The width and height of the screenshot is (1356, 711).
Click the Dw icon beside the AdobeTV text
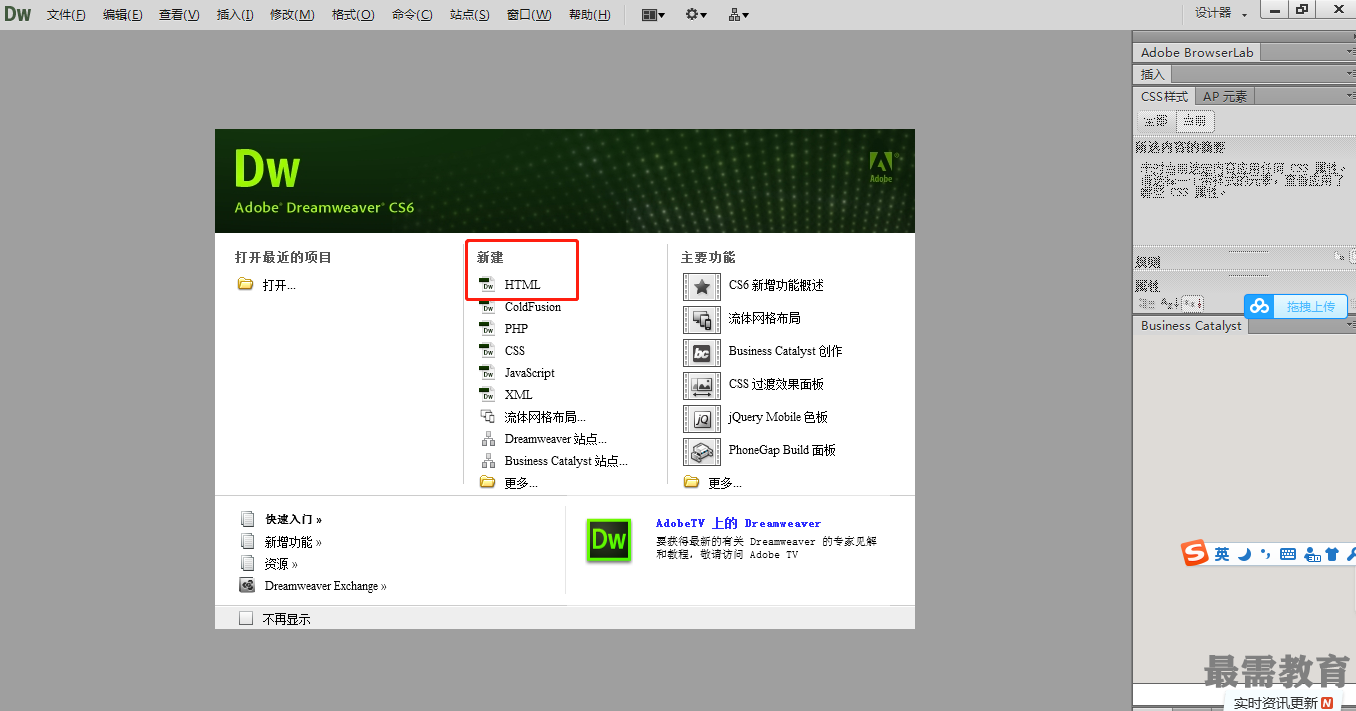(609, 541)
